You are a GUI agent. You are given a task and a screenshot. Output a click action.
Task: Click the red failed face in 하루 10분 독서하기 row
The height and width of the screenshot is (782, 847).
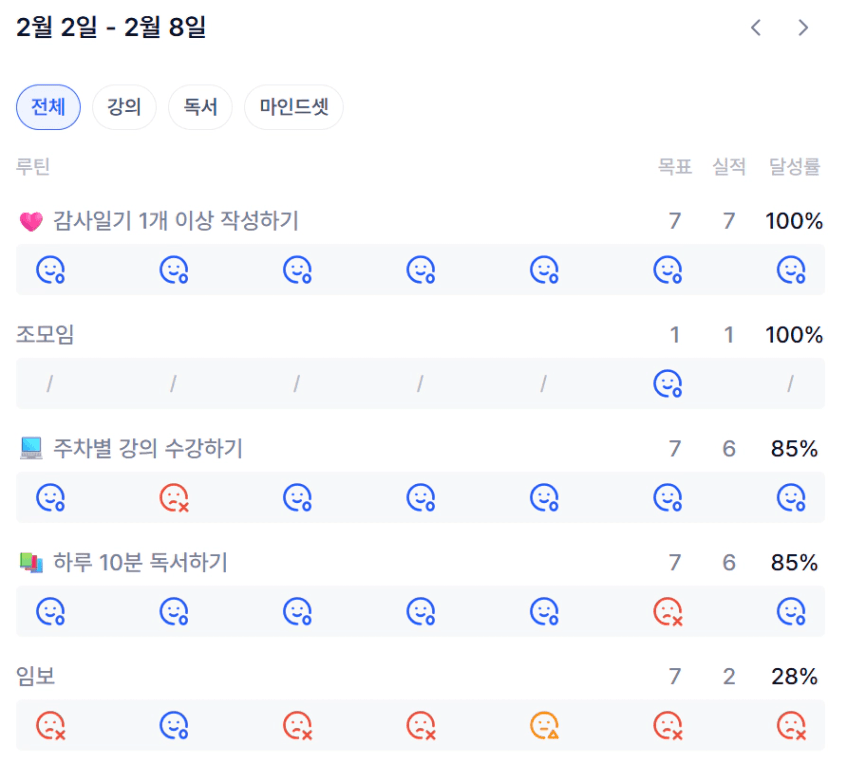(667, 611)
